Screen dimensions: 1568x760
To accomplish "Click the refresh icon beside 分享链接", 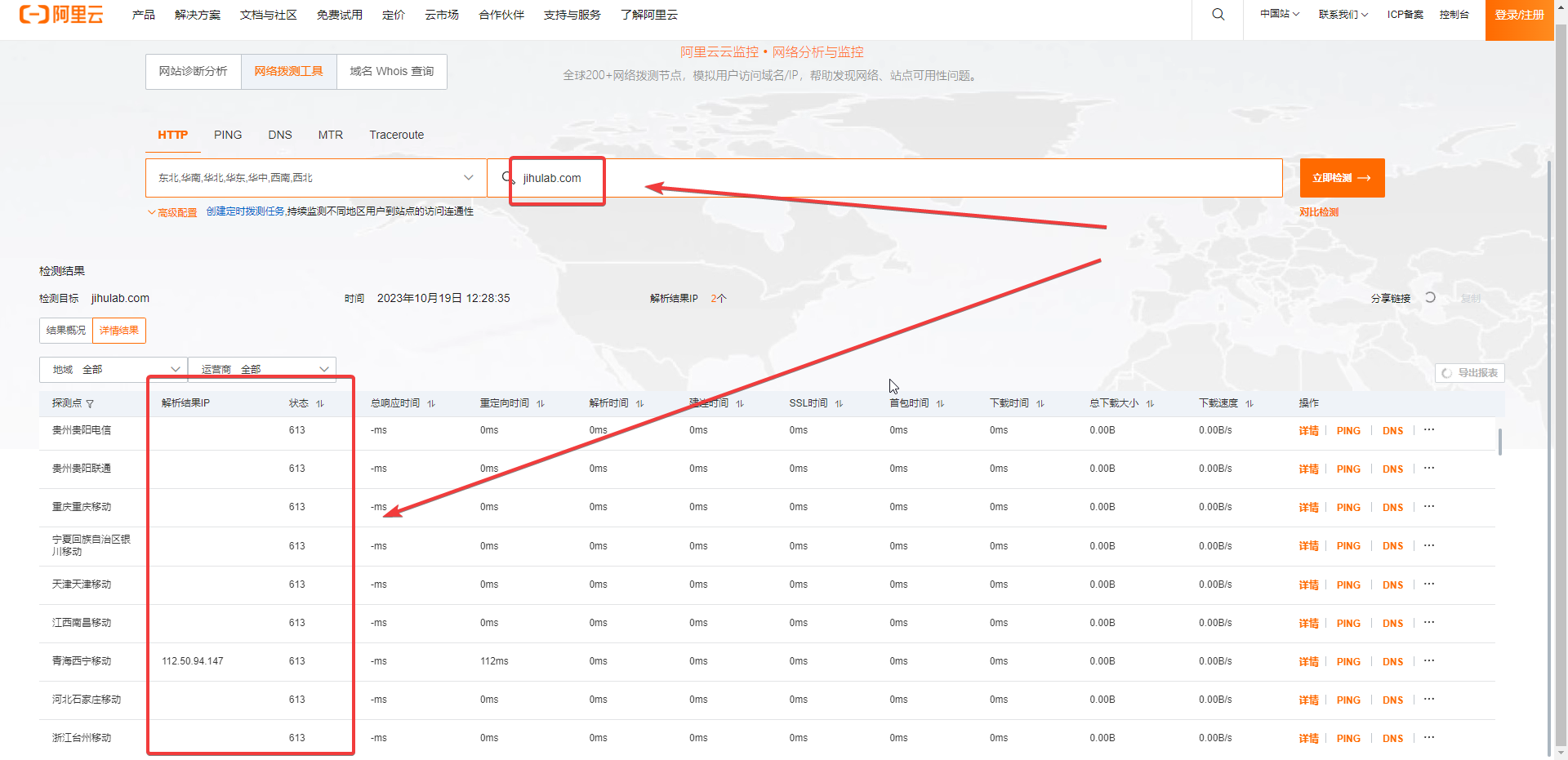I will [x=1430, y=298].
